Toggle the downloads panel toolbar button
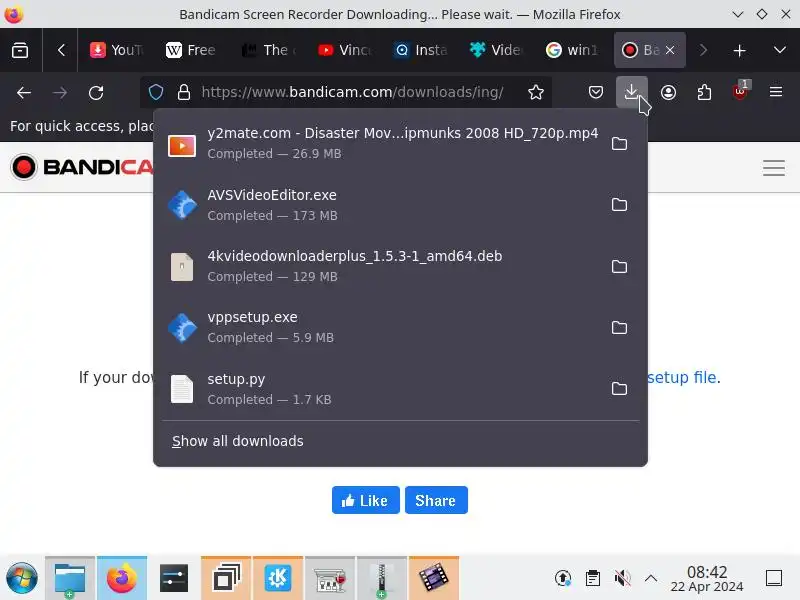Screen dimensions: 800x600 pos(632,92)
